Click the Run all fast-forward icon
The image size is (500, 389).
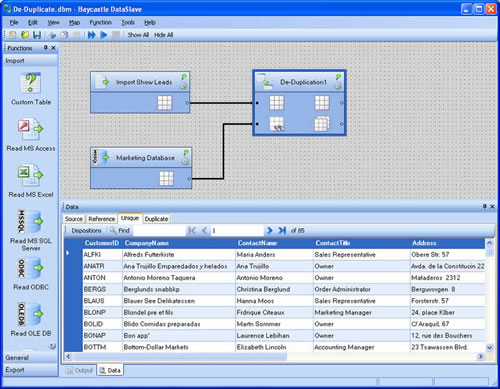91,35
